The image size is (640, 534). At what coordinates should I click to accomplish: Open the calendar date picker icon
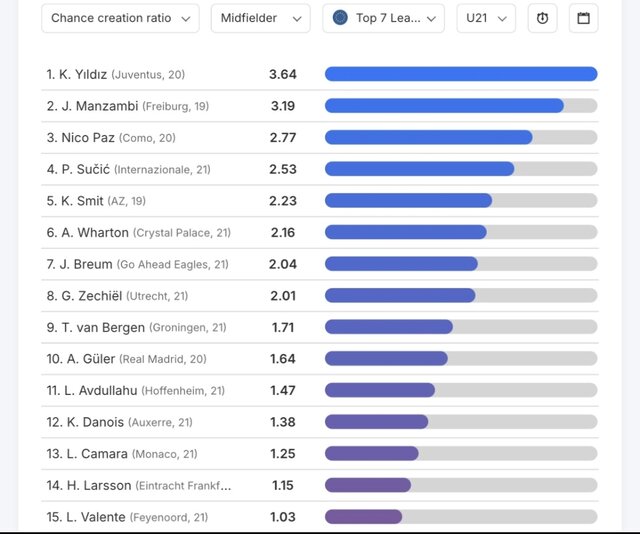pos(583,18)
